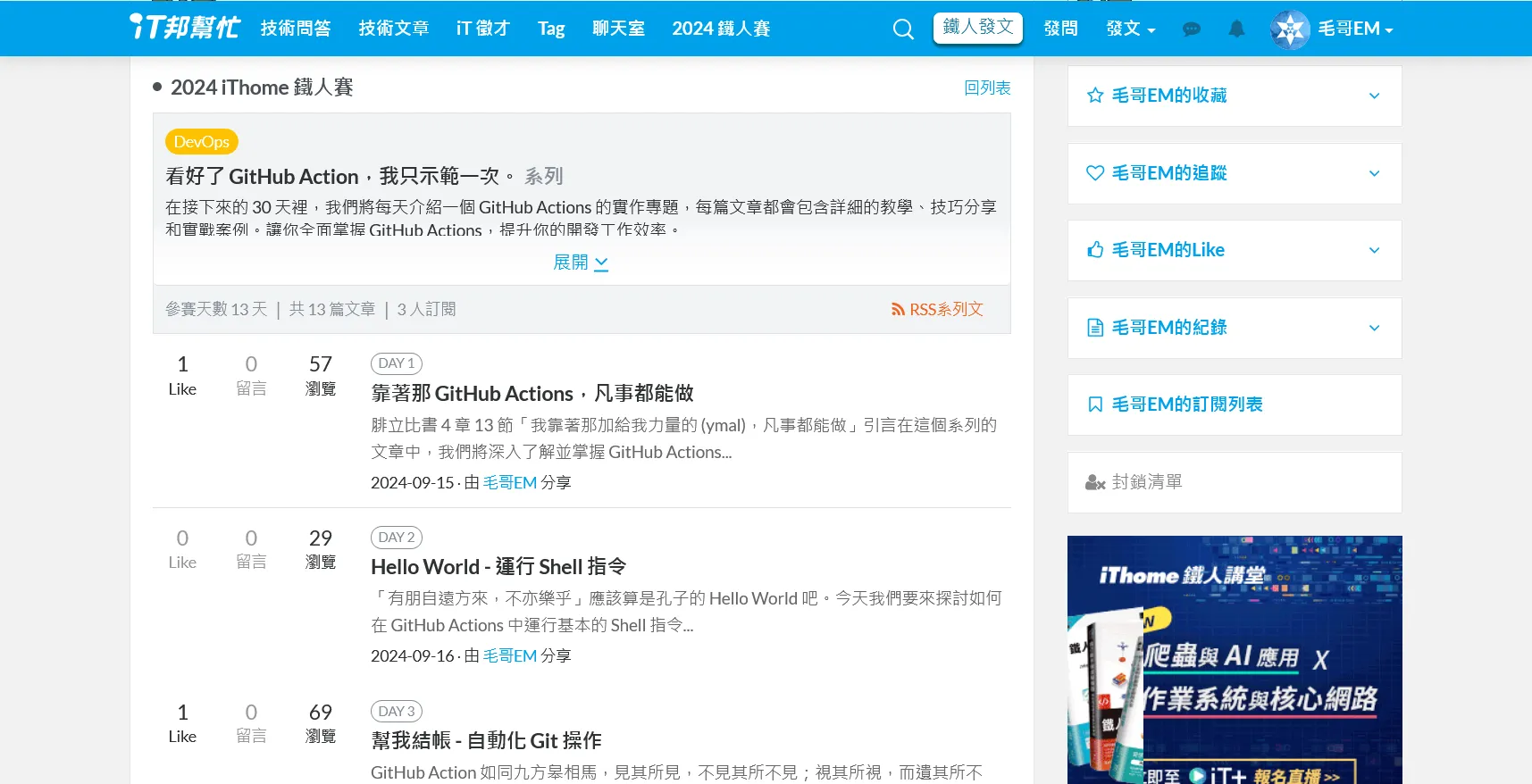This screenshot has width=1532, height=784.
Task: Click the 0 Like count on DAY 2 post
Action: point(182,549)
